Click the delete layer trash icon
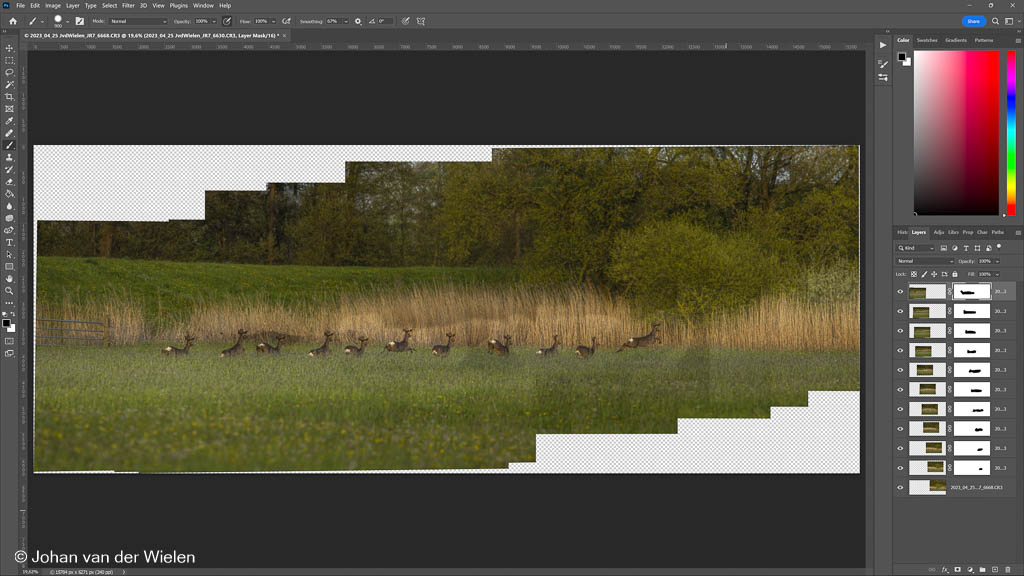The height and width of the screenshot is (576, 1024). click(x=1008, y=569)
